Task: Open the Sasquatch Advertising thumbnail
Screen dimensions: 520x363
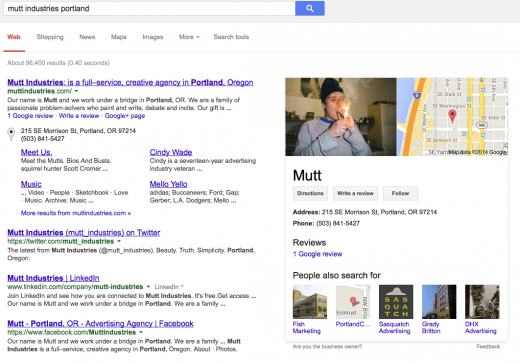Action: tap(396, 302)
